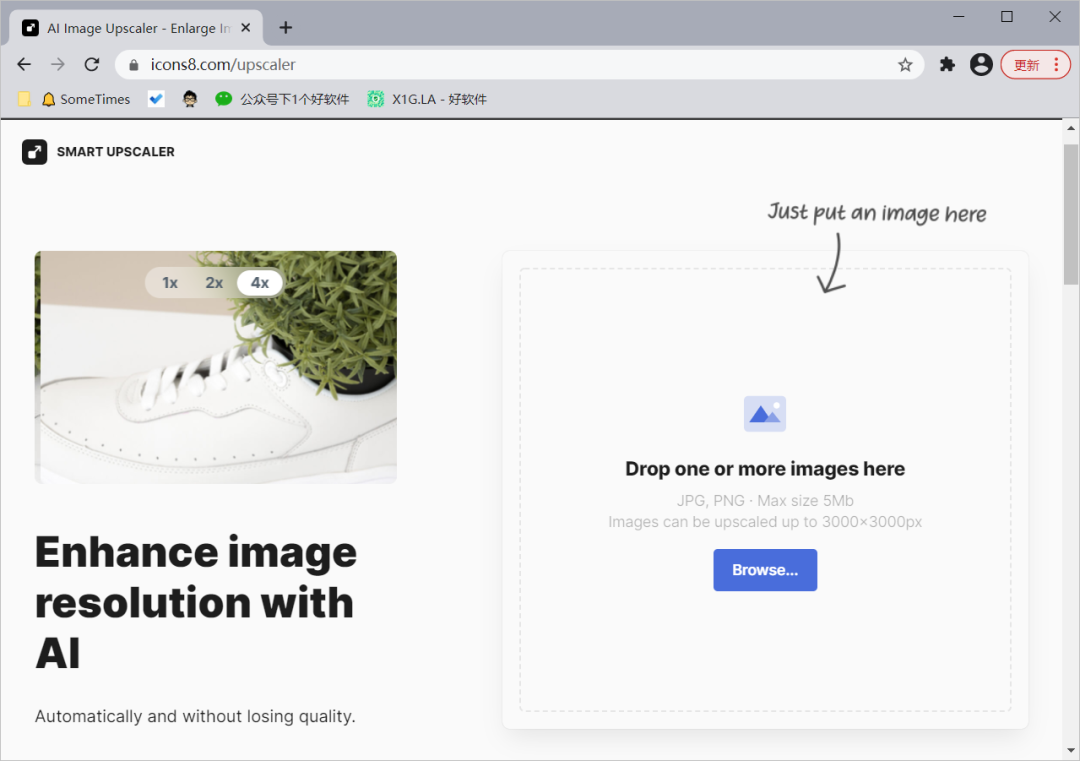Open the X1G.LA bookmark
1080x761 pixels.
point(427,99)
